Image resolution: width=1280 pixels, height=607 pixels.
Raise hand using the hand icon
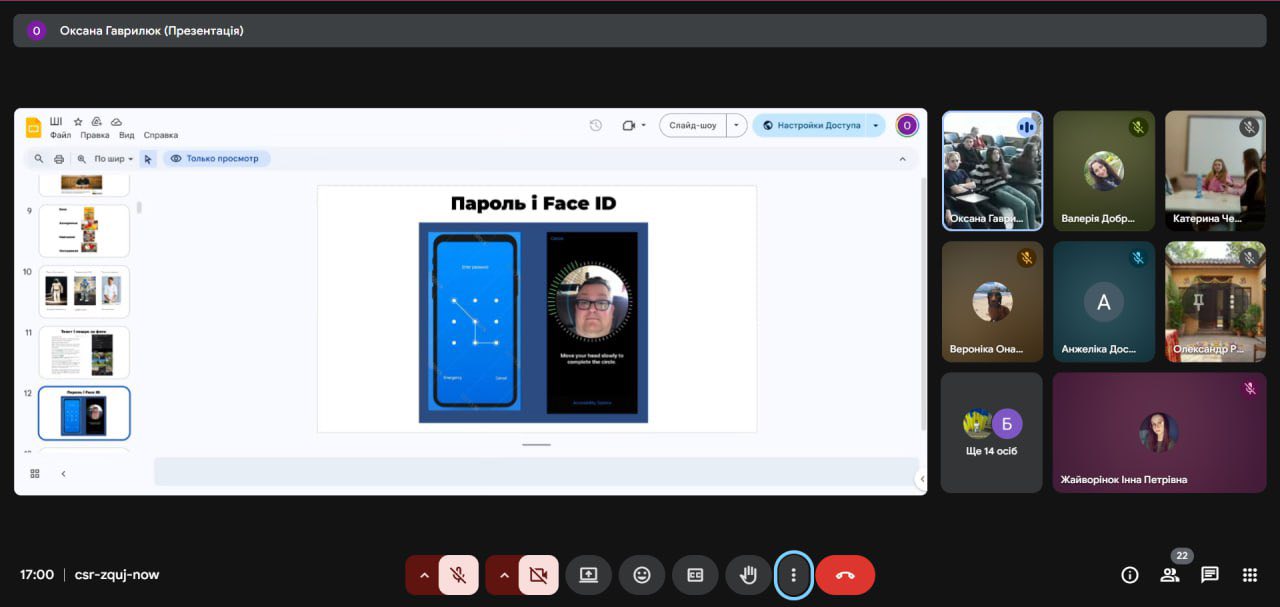[748, 575]
